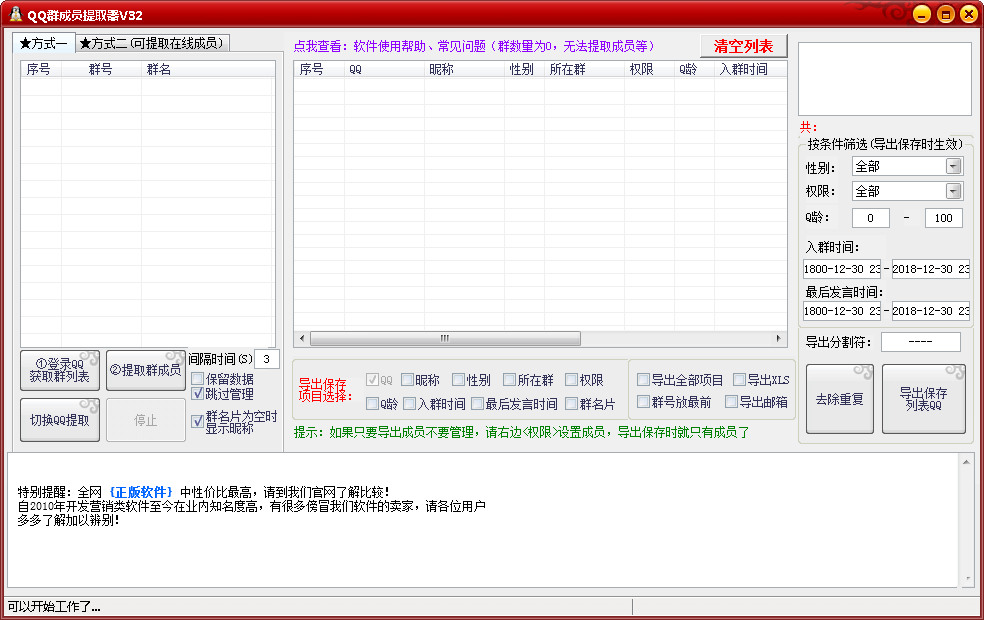
Task: Enable the 导出邮箱 checkbox
Action: click(732, 402)
